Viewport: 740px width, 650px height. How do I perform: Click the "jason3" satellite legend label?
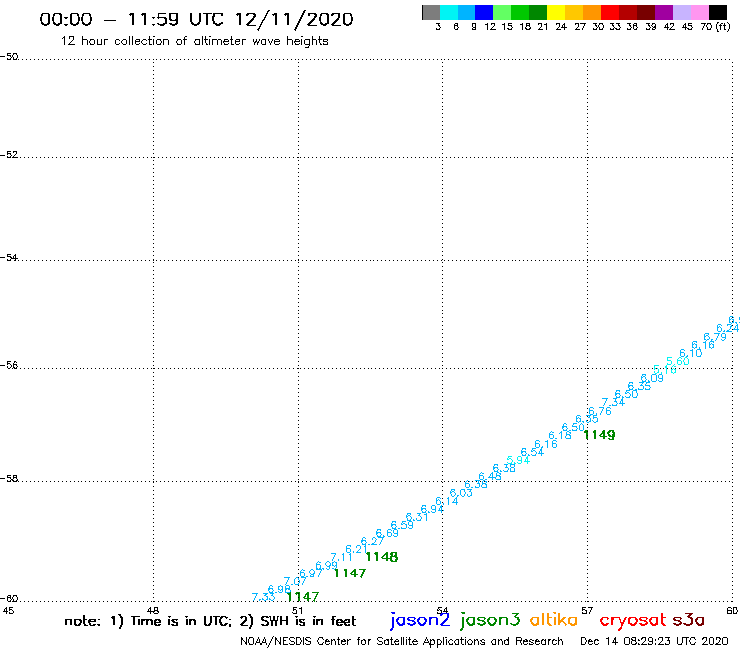[490, 620]
